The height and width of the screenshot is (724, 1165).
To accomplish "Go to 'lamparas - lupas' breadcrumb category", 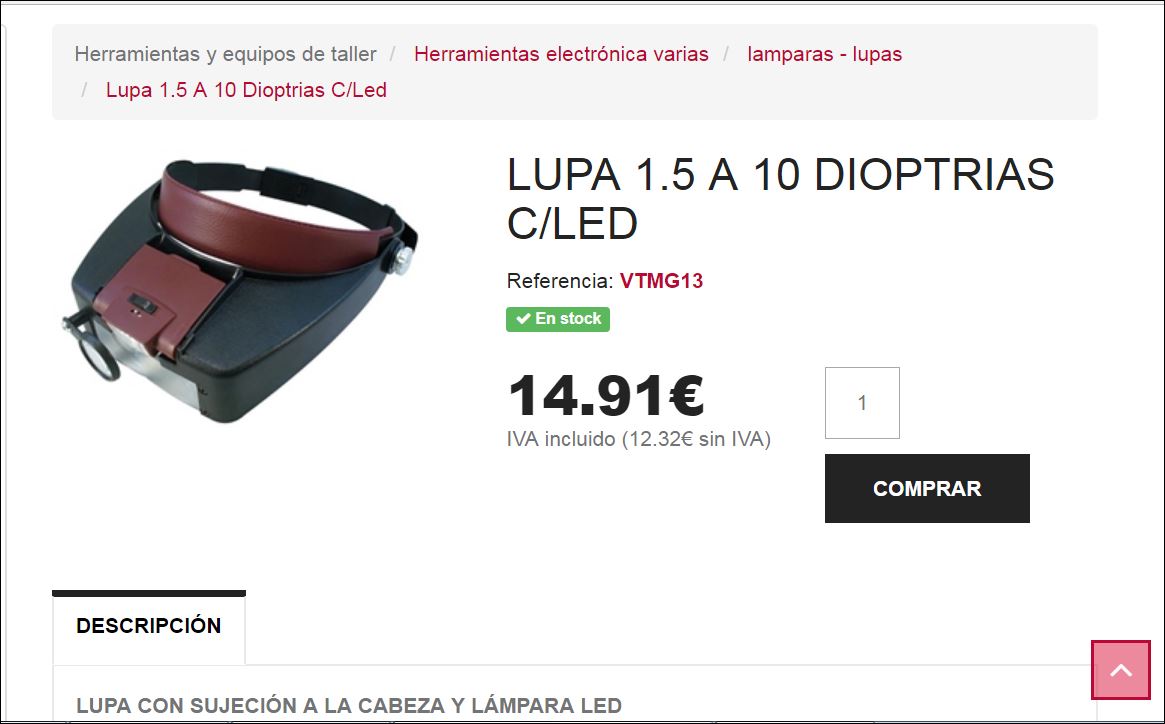I will 825,54.
